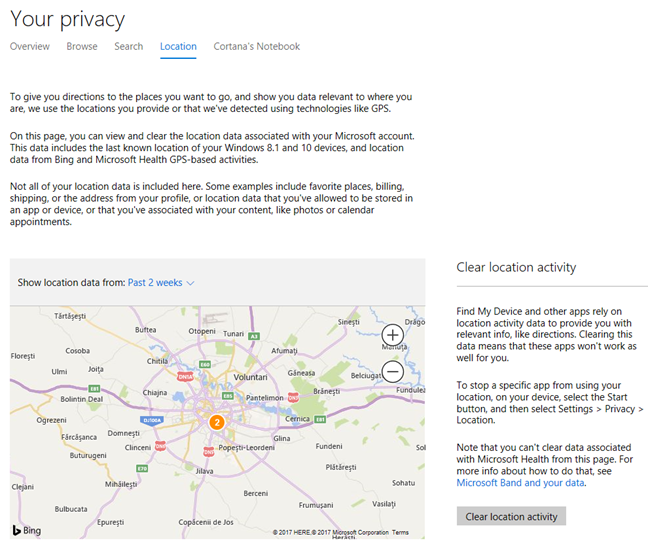Click the orange location cluster marker labeled 2
This screenshot has height=547, width=648.
217,422
